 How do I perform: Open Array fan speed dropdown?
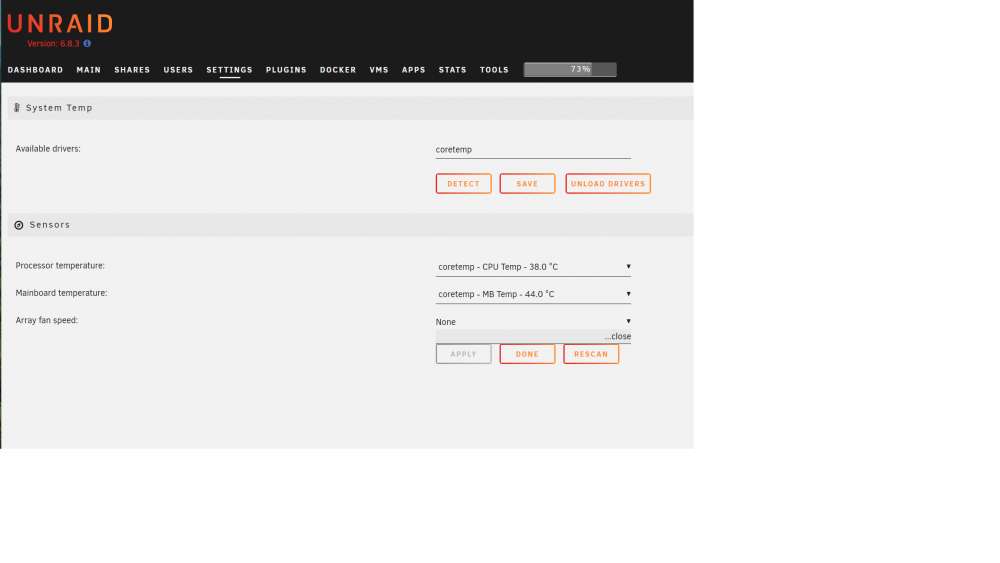533,321
